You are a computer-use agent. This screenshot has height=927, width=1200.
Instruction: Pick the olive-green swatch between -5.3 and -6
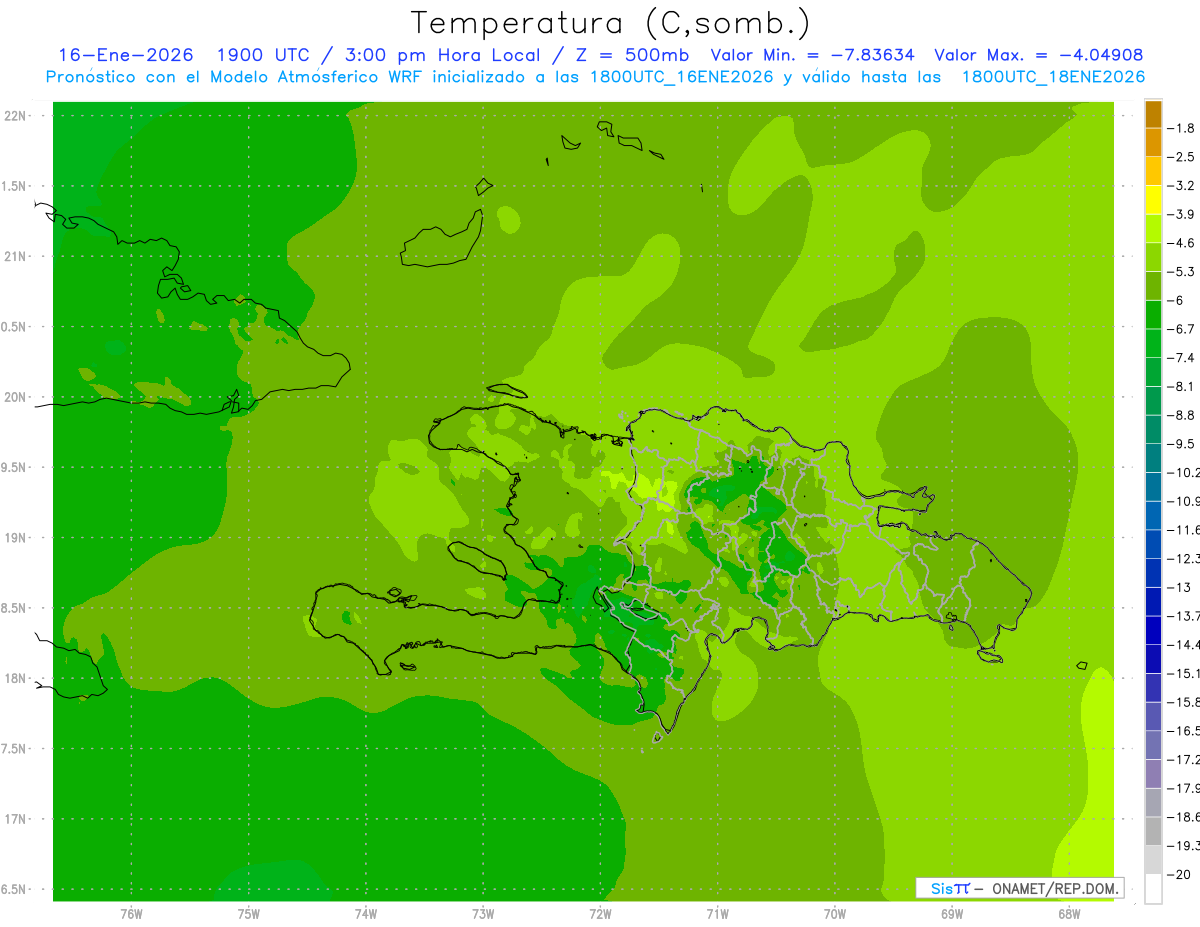coord(1153,286)
